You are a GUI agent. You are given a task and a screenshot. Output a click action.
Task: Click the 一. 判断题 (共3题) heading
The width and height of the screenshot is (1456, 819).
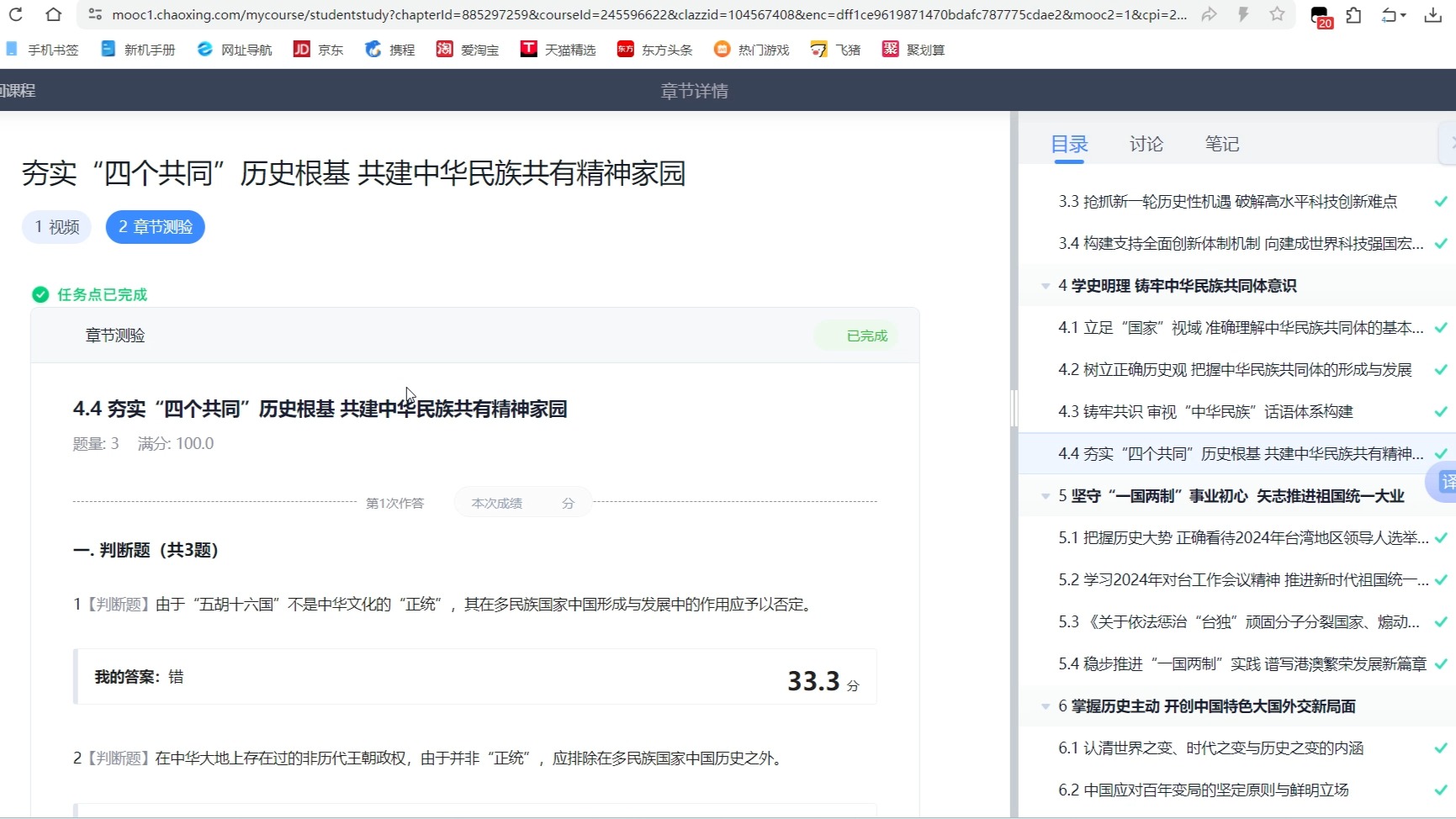click(146, 550)
